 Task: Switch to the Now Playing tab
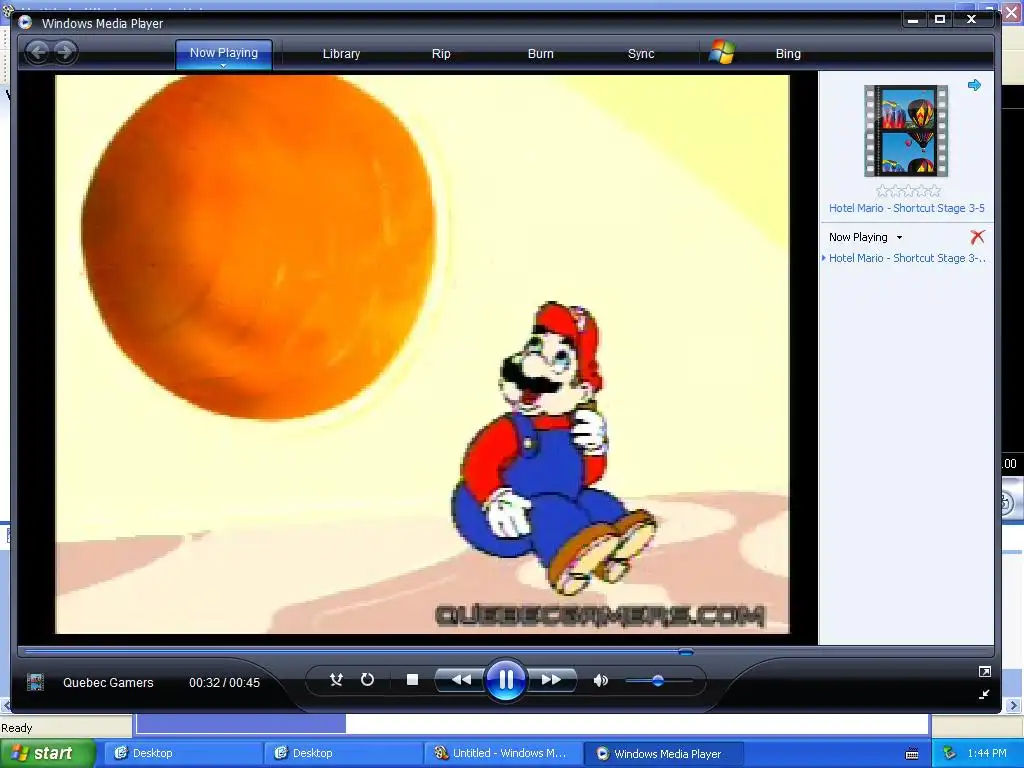coord(223,52)
